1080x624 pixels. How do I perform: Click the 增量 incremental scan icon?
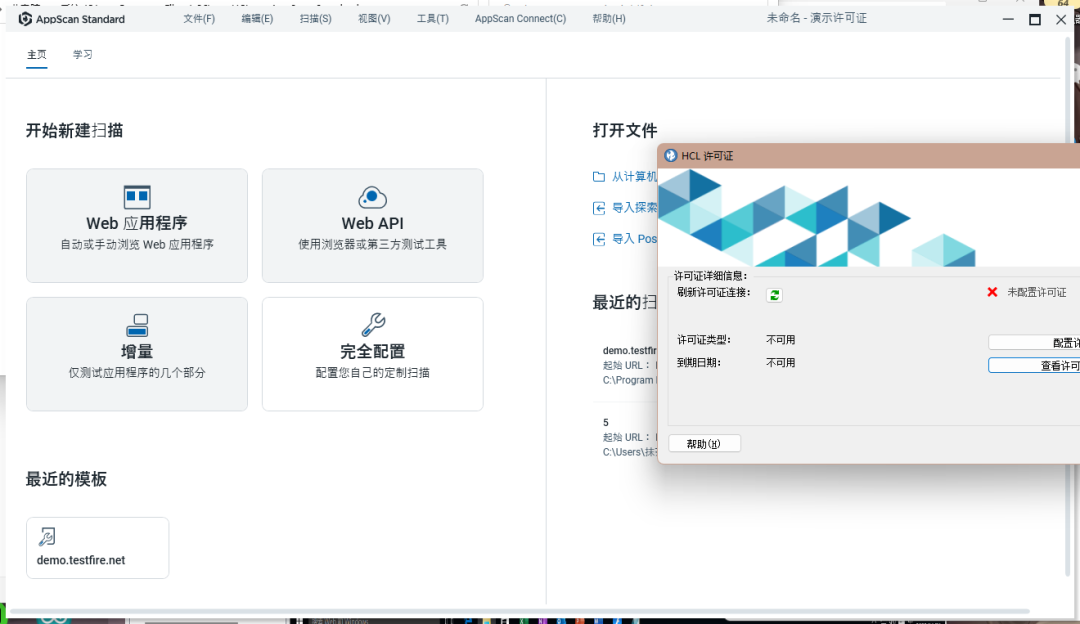click(137, 325)
